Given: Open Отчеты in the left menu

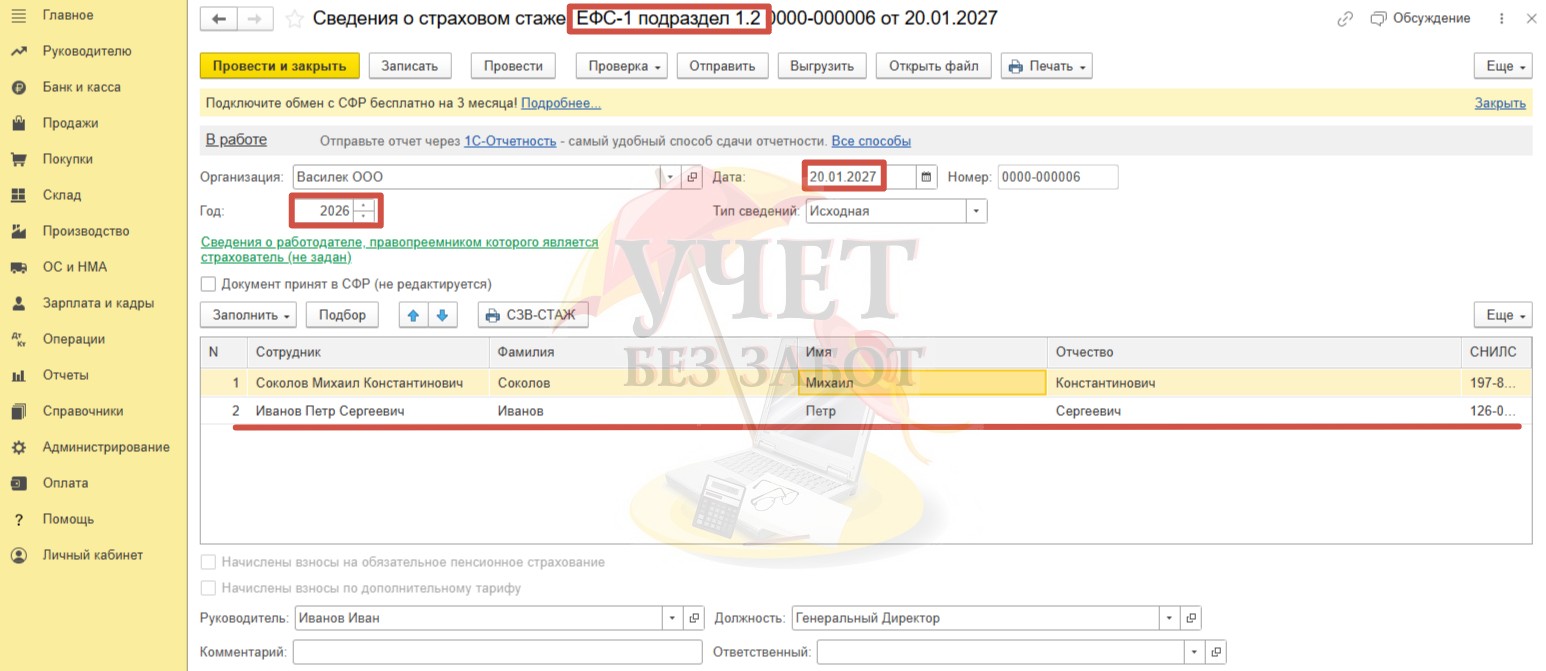Looking at the screenshot, I should tap(65, 375).
